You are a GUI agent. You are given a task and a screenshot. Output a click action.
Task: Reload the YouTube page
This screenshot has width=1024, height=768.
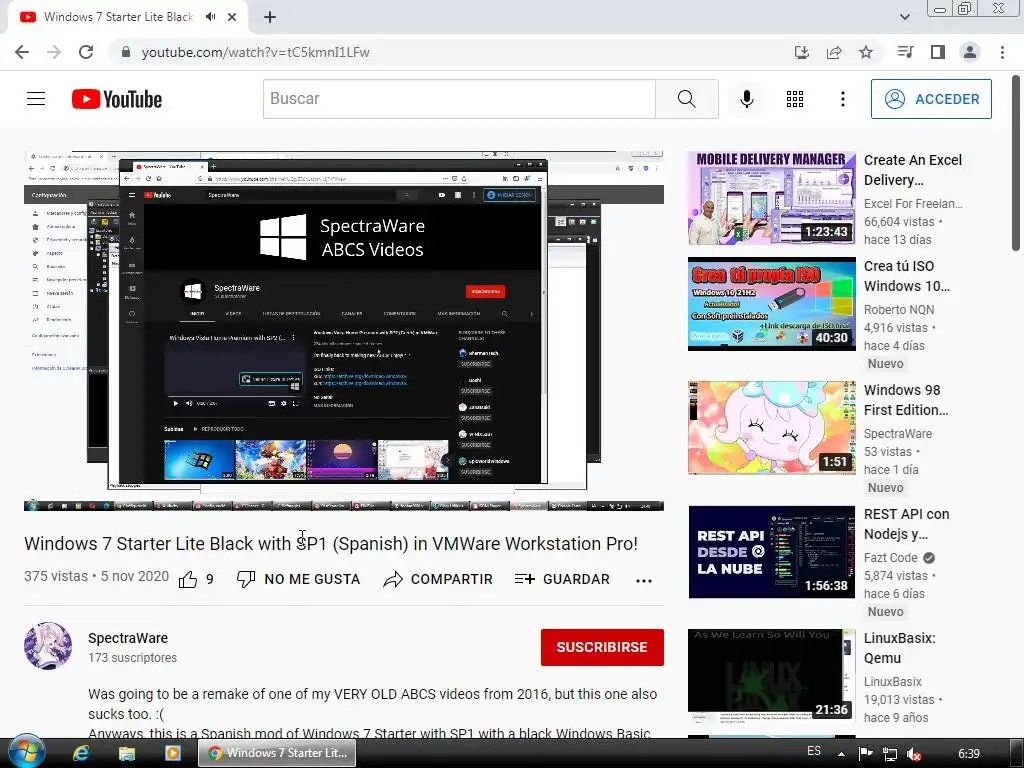(86, 52)
